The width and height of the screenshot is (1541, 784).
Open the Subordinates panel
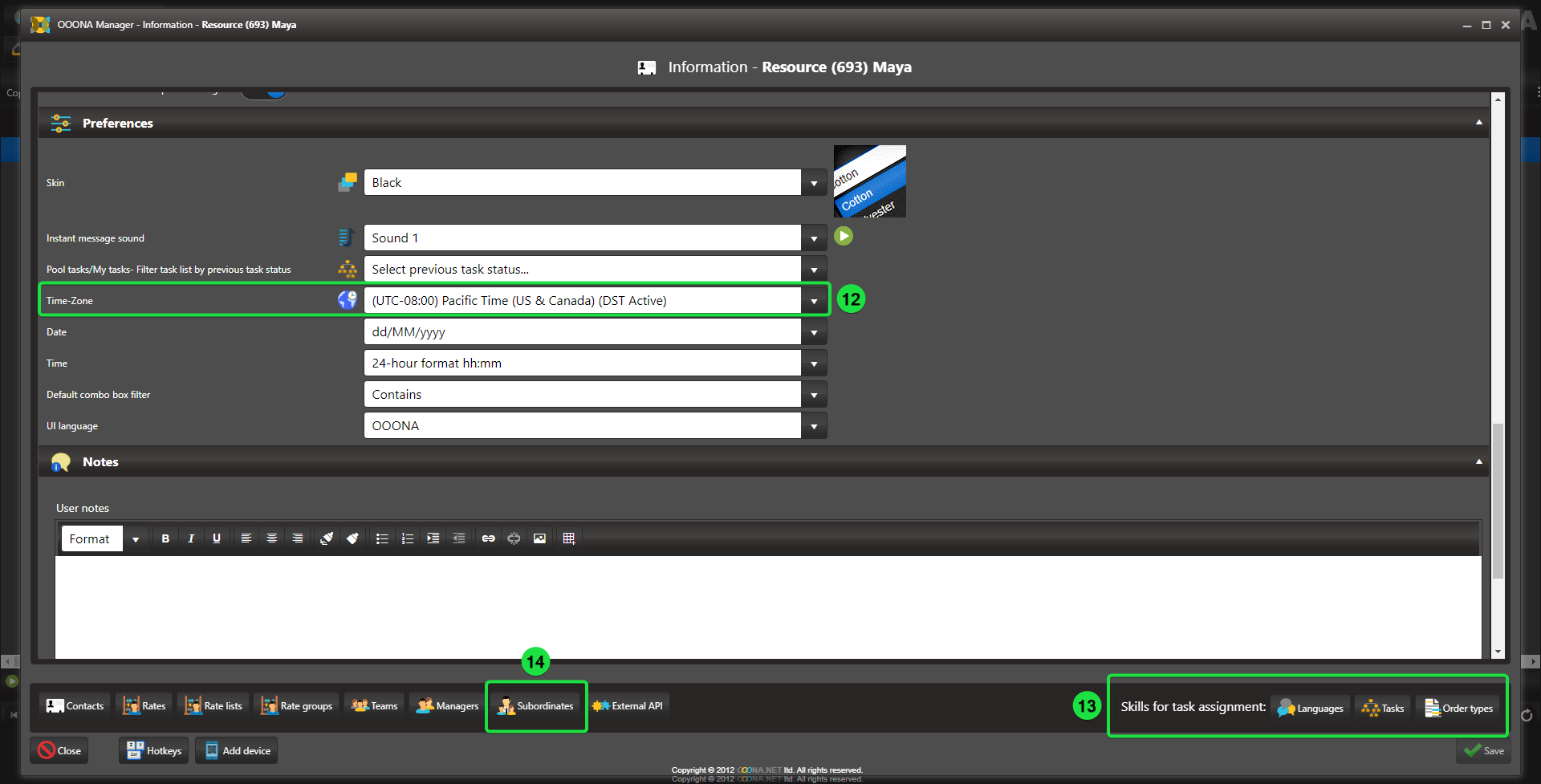click(536, 706)
